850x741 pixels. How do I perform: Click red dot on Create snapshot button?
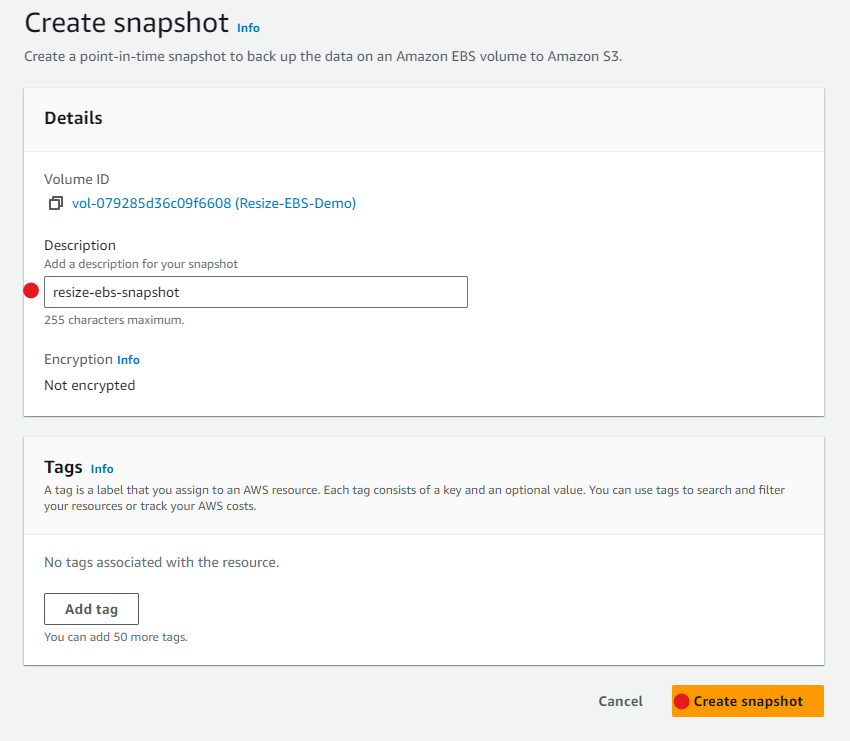(x=681, y=701)
